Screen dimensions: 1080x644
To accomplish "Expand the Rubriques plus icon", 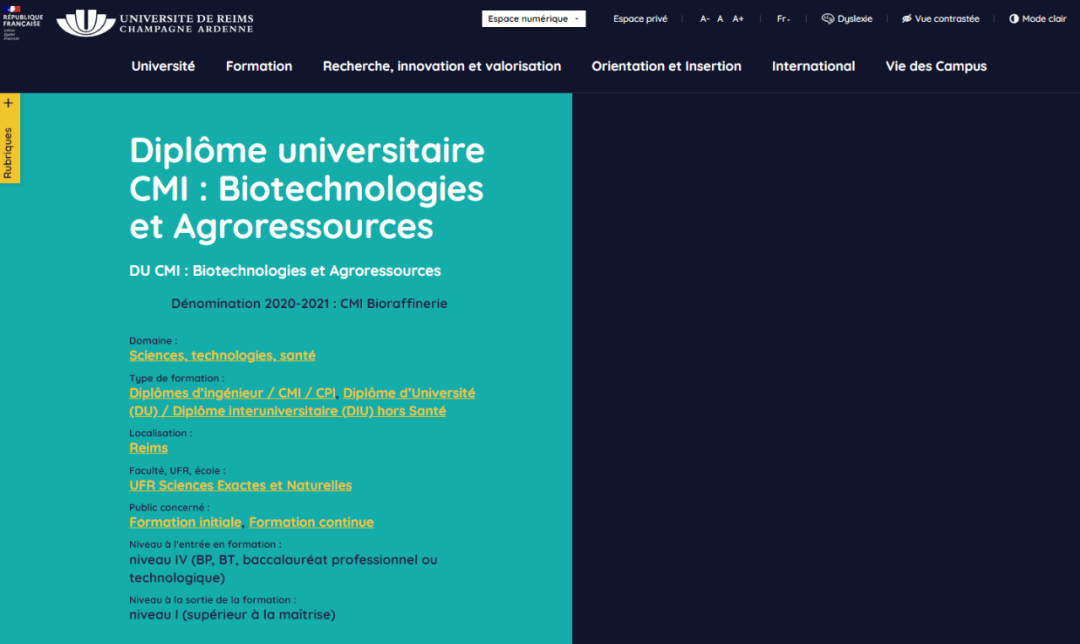I will click(x=8, y=103).
